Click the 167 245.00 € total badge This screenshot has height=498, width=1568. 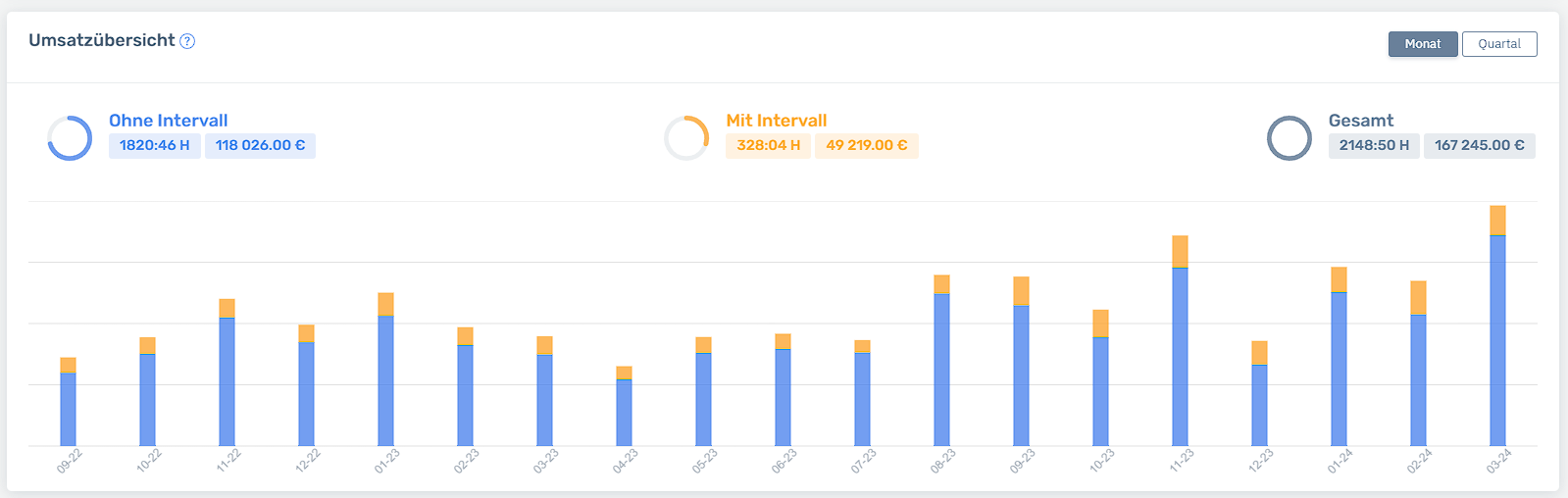[x=1479, y=146]
